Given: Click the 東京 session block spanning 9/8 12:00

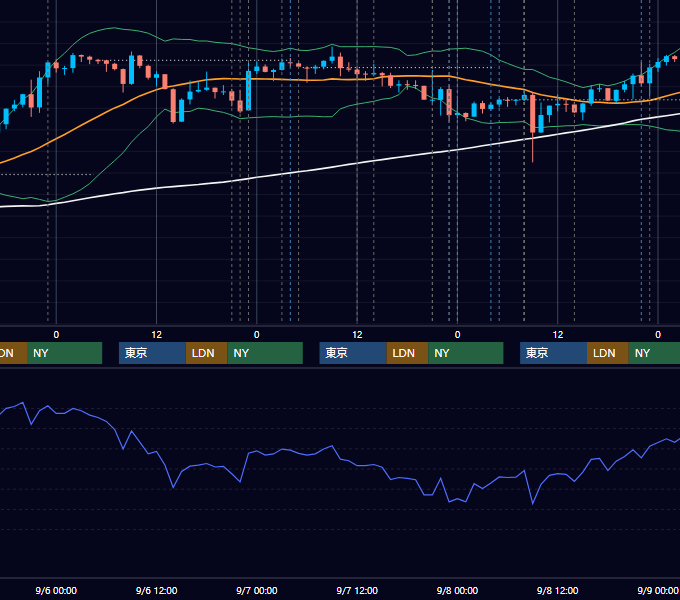Looking at the screenshot, I should pos(553,353).
